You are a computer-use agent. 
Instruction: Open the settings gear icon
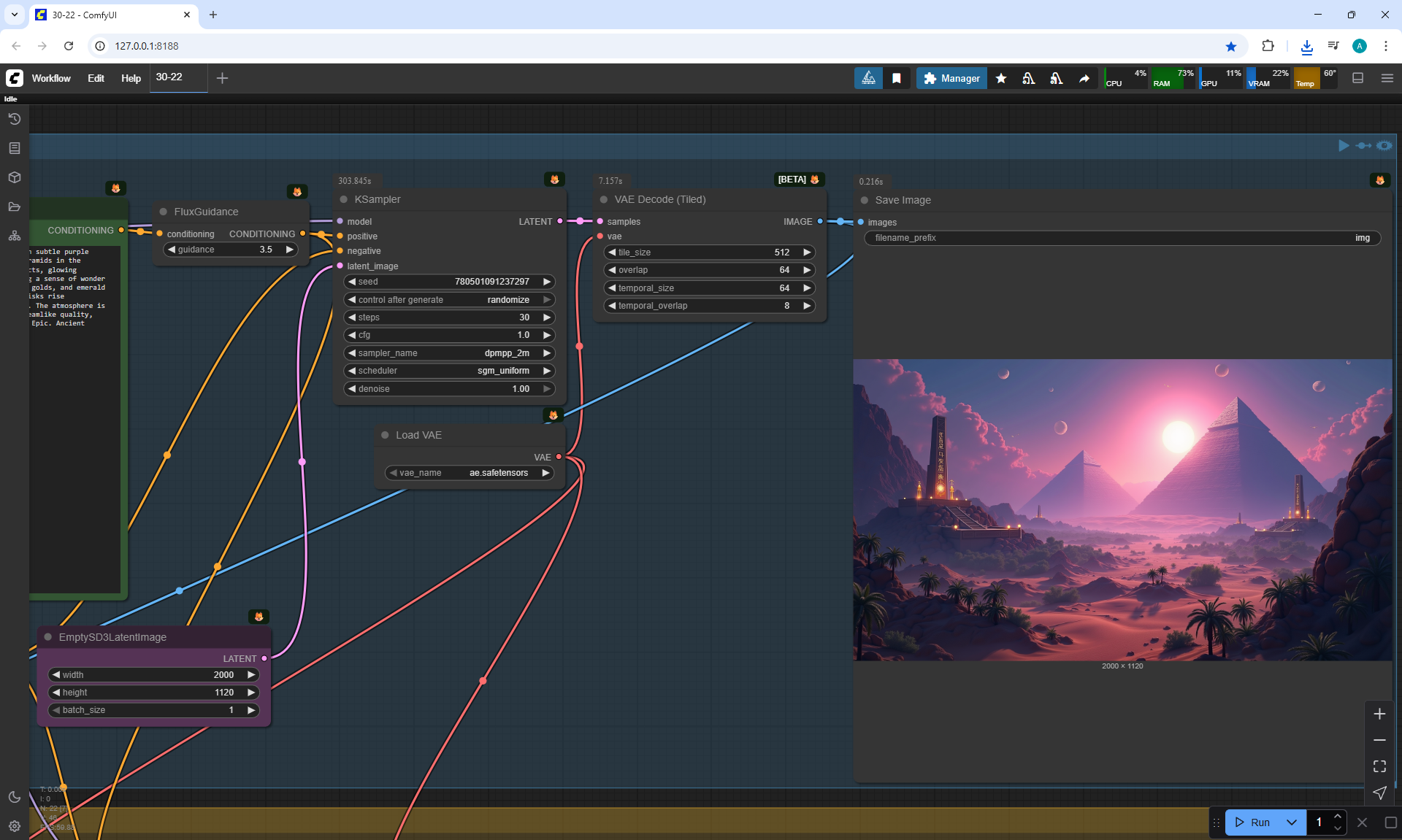pyautogui.click(x=15, y=826)
